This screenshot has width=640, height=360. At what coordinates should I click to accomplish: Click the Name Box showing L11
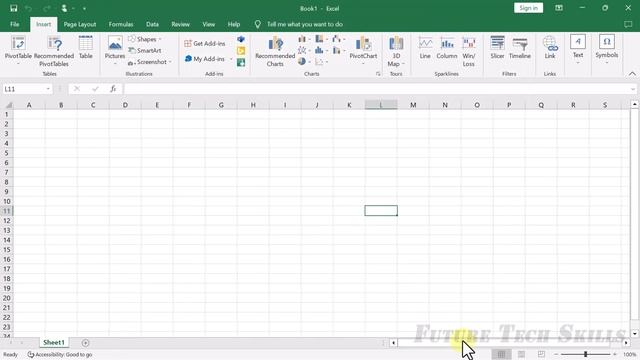point(27,89)
